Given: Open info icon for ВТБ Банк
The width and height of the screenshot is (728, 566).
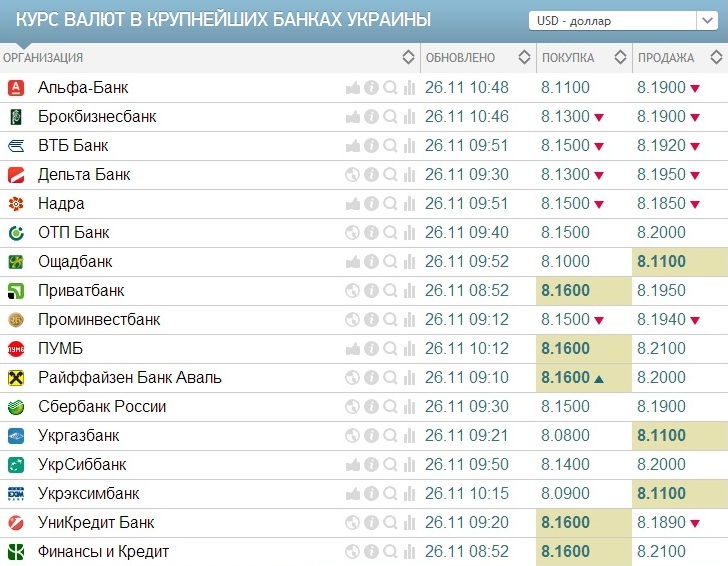Looking at the screenshot, I should coord(371,145).
